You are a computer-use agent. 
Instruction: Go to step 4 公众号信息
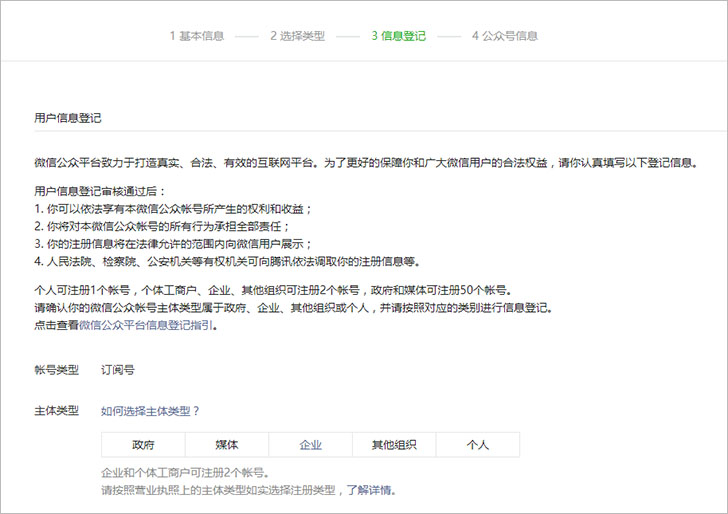[x=505, y=36]
